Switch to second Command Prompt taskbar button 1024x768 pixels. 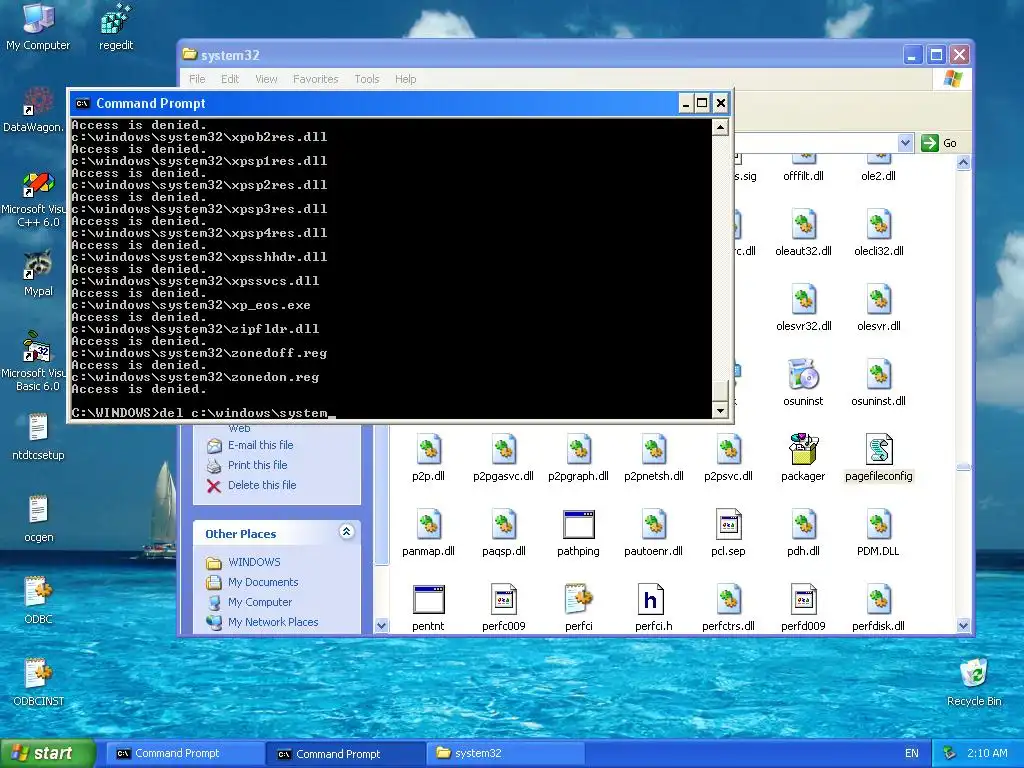point(345,754)
